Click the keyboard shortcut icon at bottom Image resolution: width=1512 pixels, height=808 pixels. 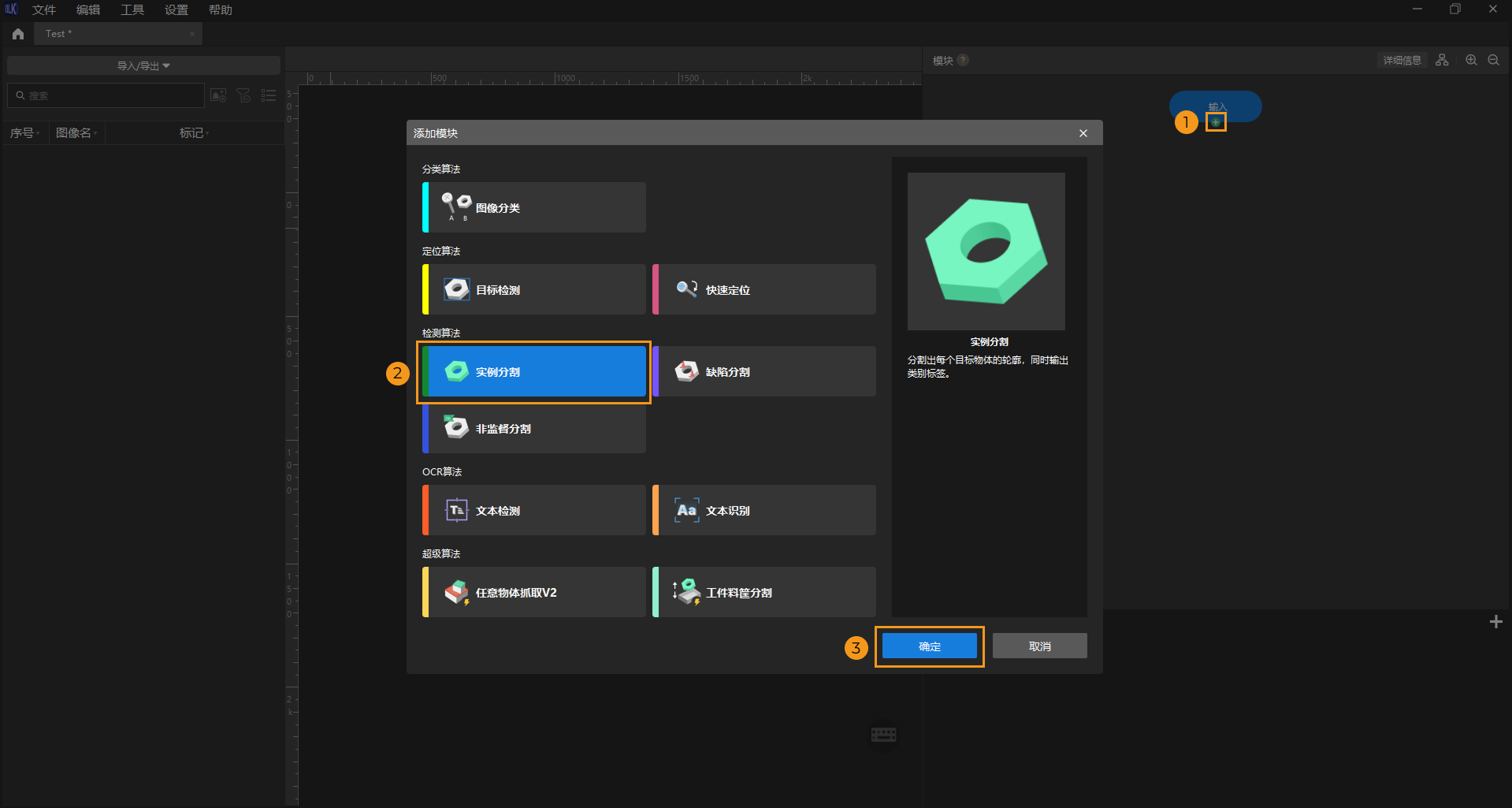click(x=883, y=735)
